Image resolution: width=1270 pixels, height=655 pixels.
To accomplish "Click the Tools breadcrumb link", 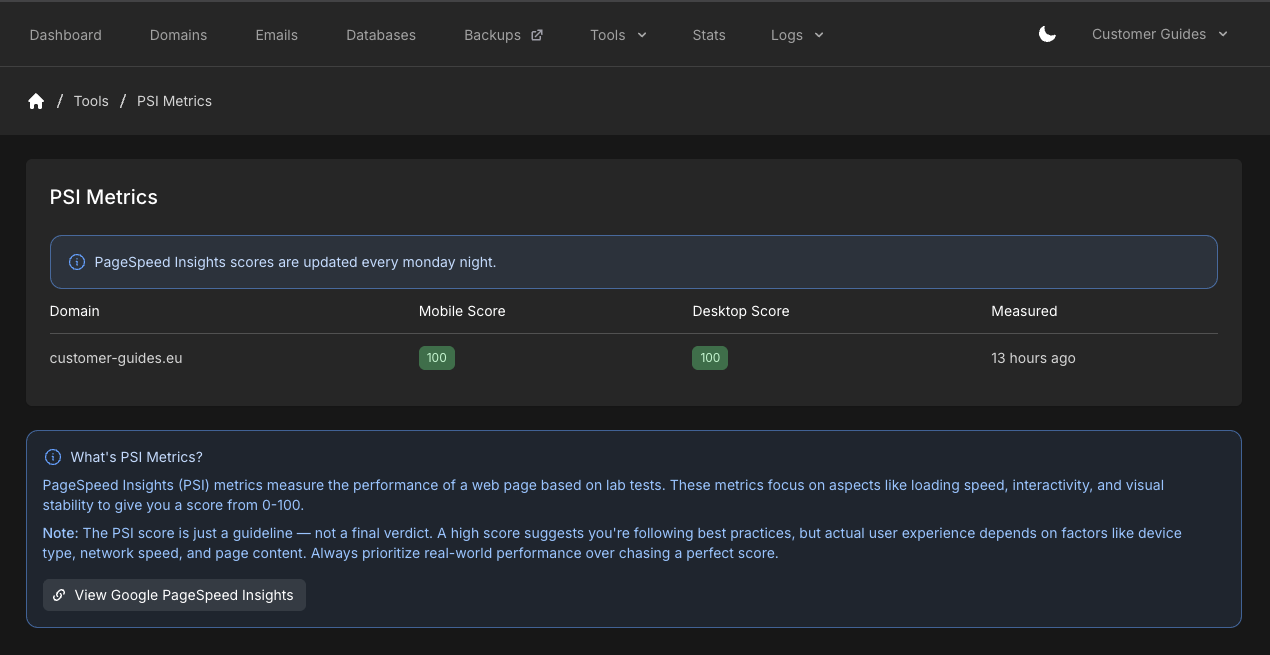I will pyautogui.click(x=91, y=101).
